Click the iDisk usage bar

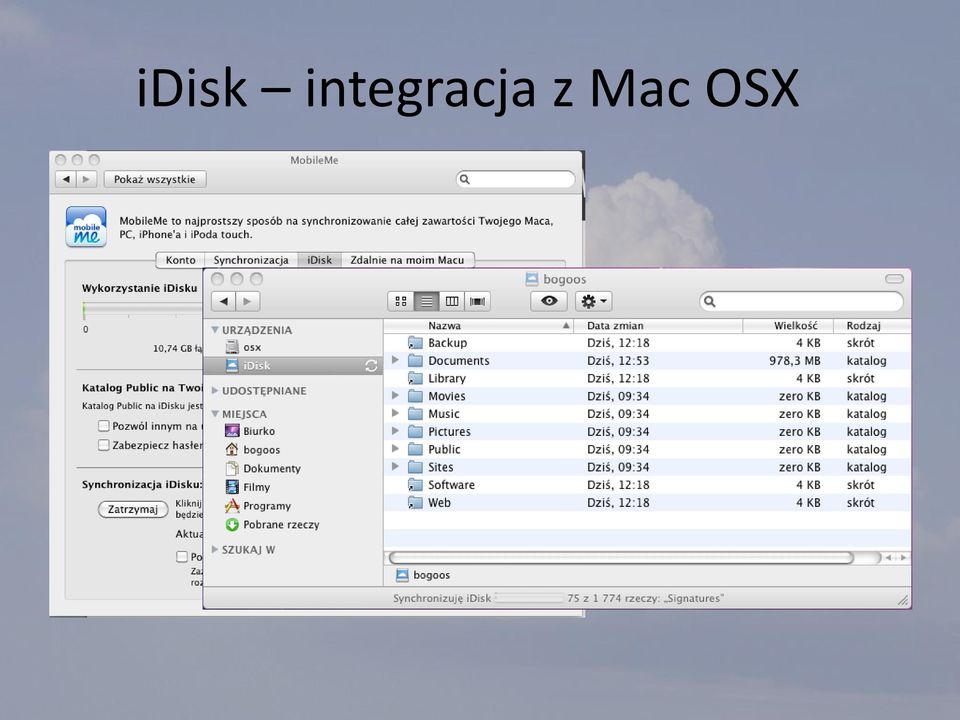click(x=142, y=310)
